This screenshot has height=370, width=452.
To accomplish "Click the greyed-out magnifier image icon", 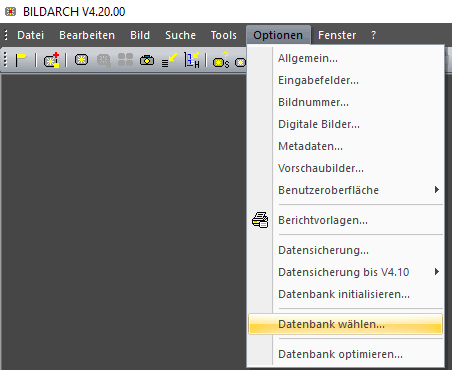I will coord(104,61).
